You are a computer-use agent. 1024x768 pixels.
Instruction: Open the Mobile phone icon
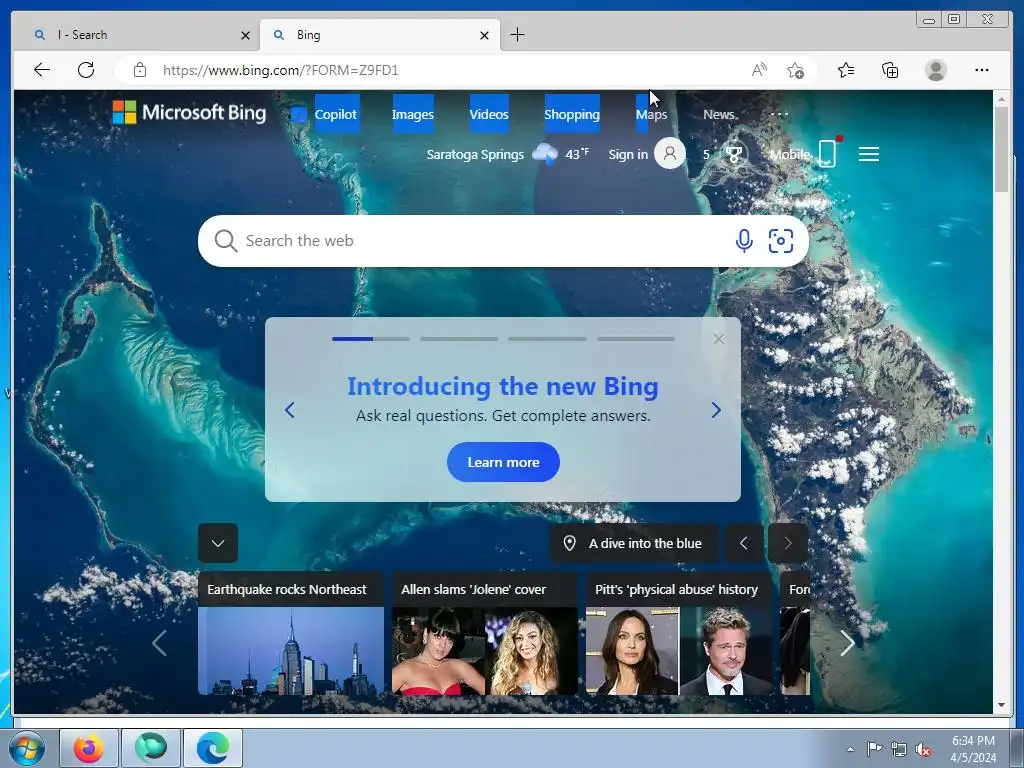click(x=827, y=153)
